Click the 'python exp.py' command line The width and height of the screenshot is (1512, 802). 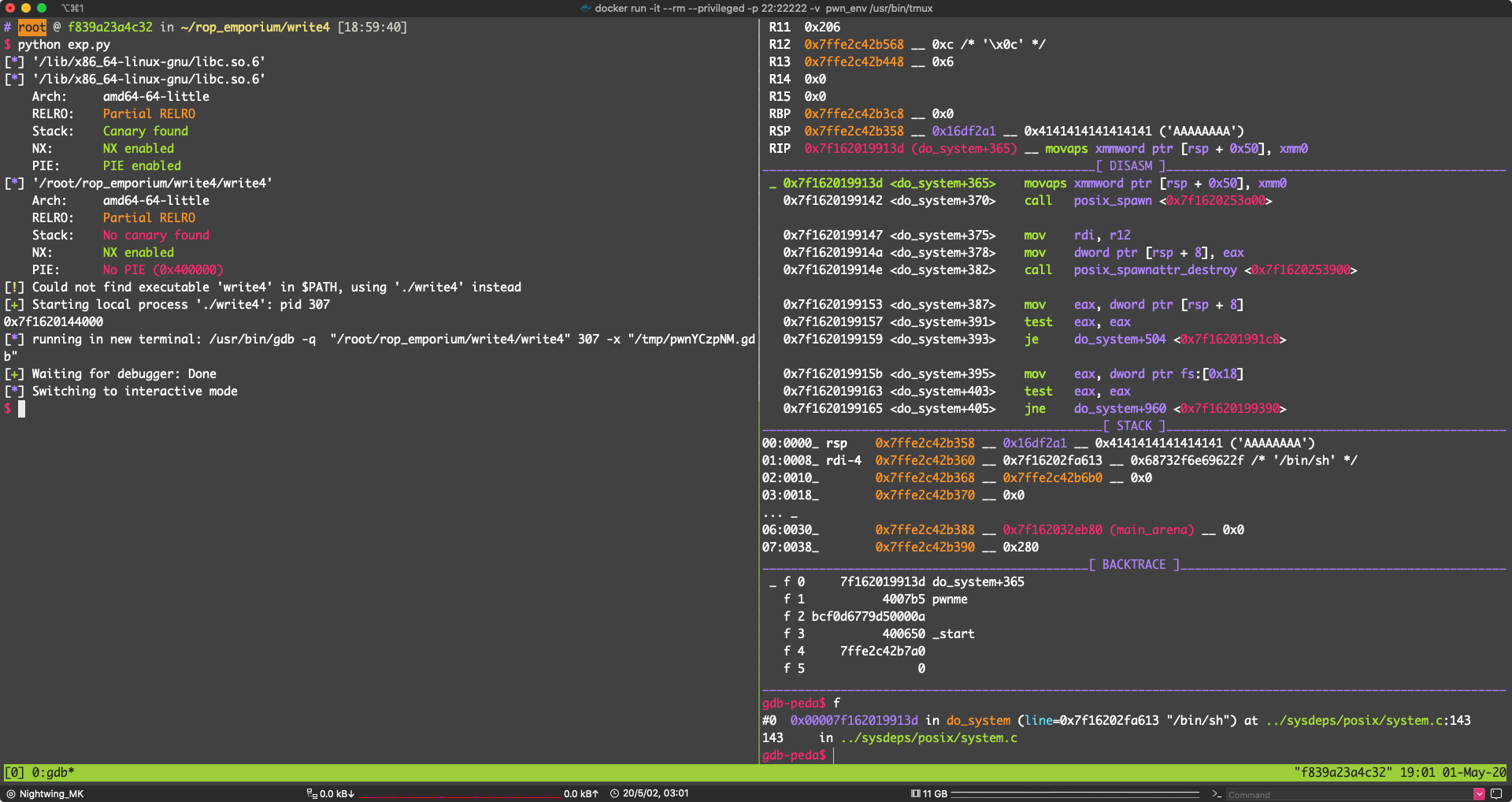(x=64, y=45)
